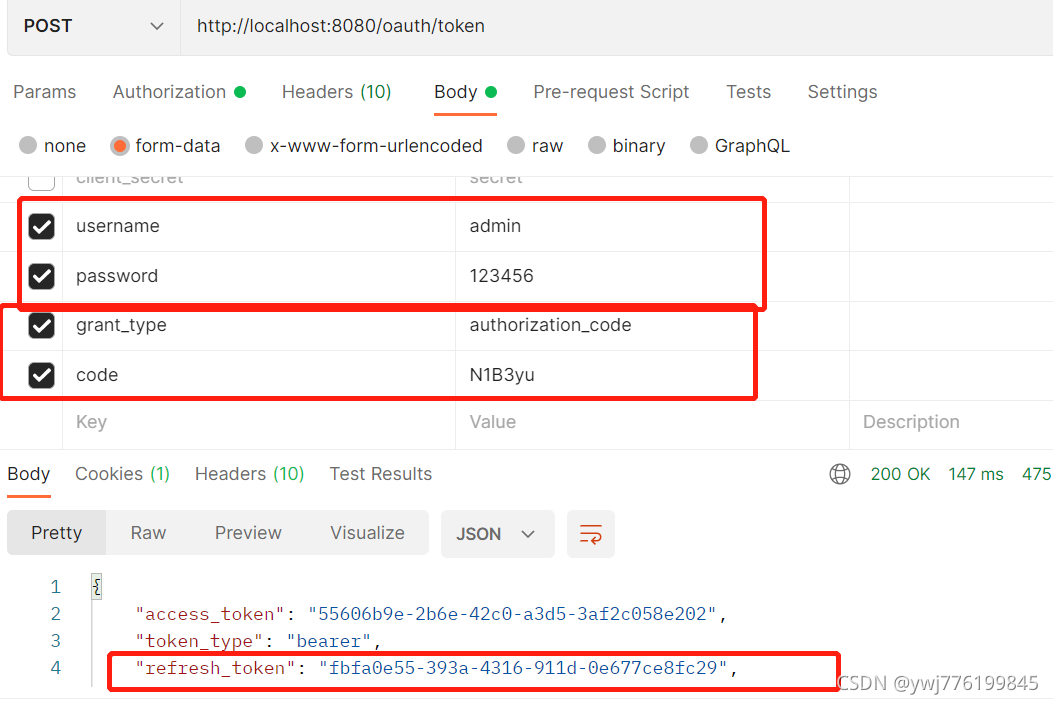Go to the Tests tab
This screenshot has width=1053, height=704.
click(x=748, y=92)
